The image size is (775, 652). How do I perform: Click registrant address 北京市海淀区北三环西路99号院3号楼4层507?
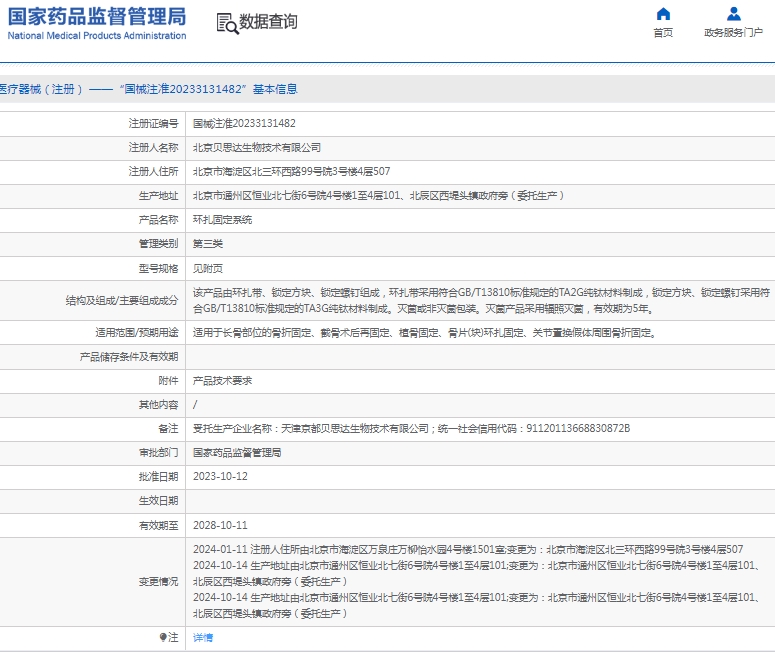[x=291, y=172]
